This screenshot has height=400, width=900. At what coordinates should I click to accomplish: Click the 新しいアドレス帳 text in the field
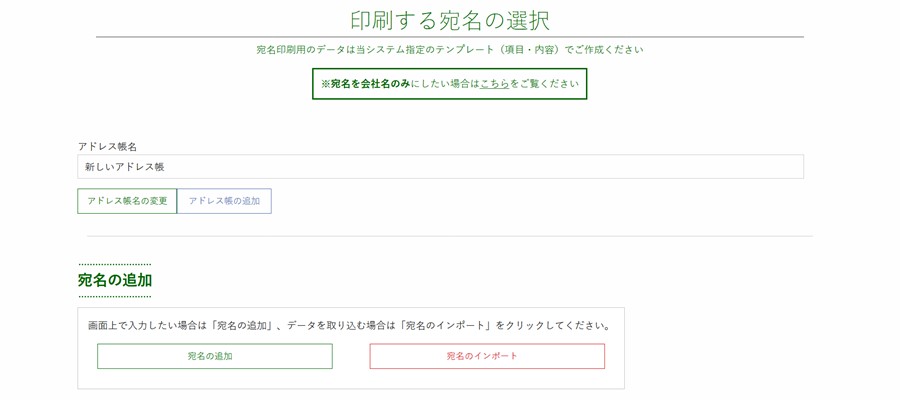124,167
